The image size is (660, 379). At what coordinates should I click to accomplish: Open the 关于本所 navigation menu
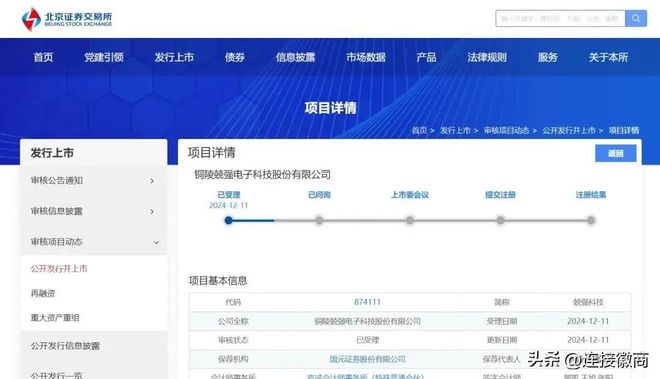point(608,57)
